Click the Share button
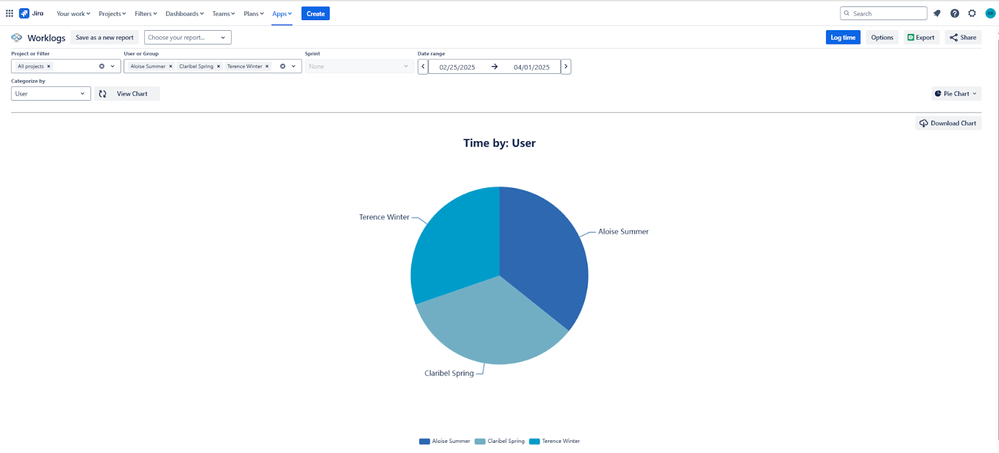 click(963, 38)
